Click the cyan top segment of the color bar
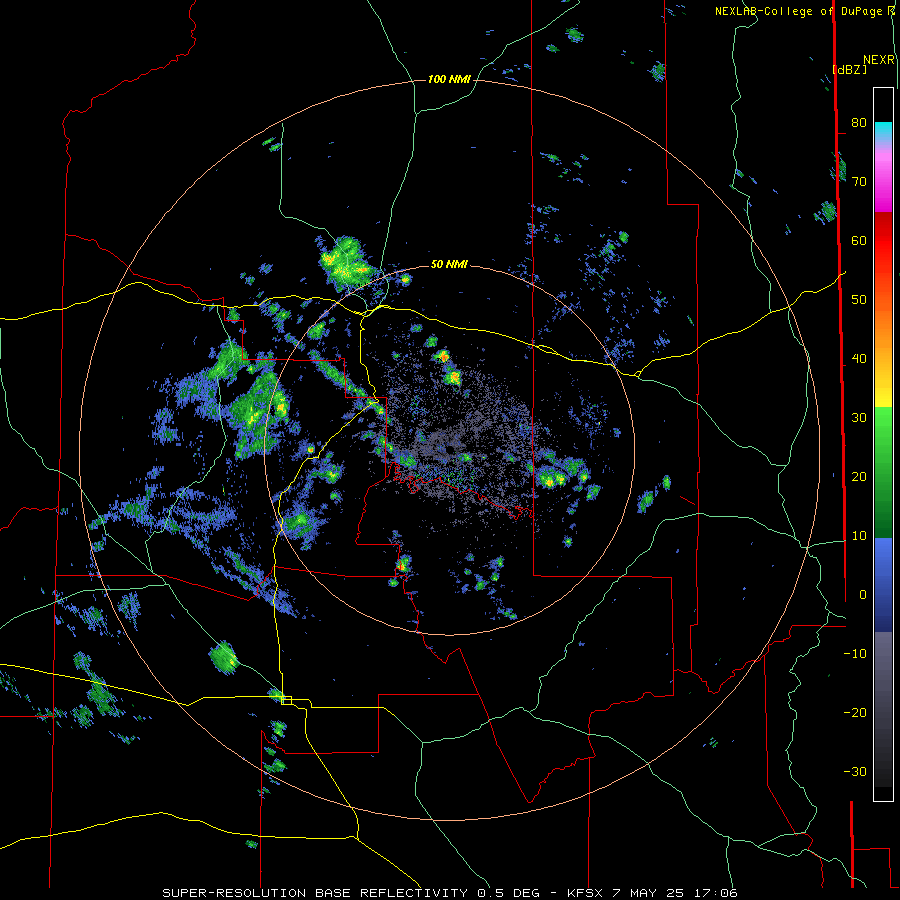This screenshot has height=900, width=900. [x=883, y=132]
